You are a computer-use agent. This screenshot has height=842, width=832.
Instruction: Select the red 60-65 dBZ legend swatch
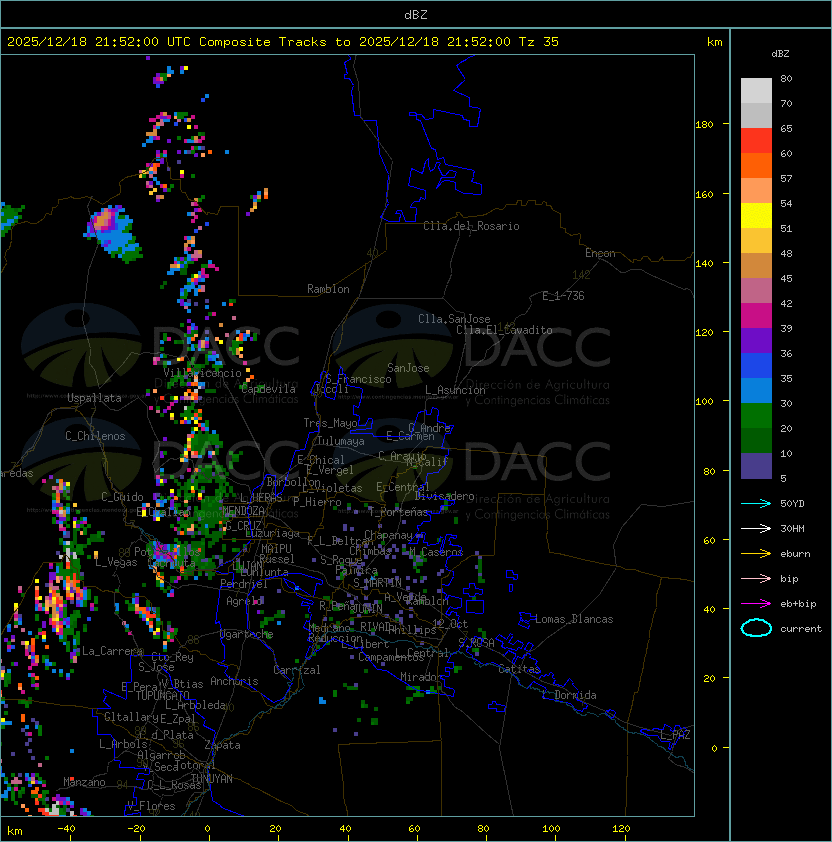tap(756, 141)
